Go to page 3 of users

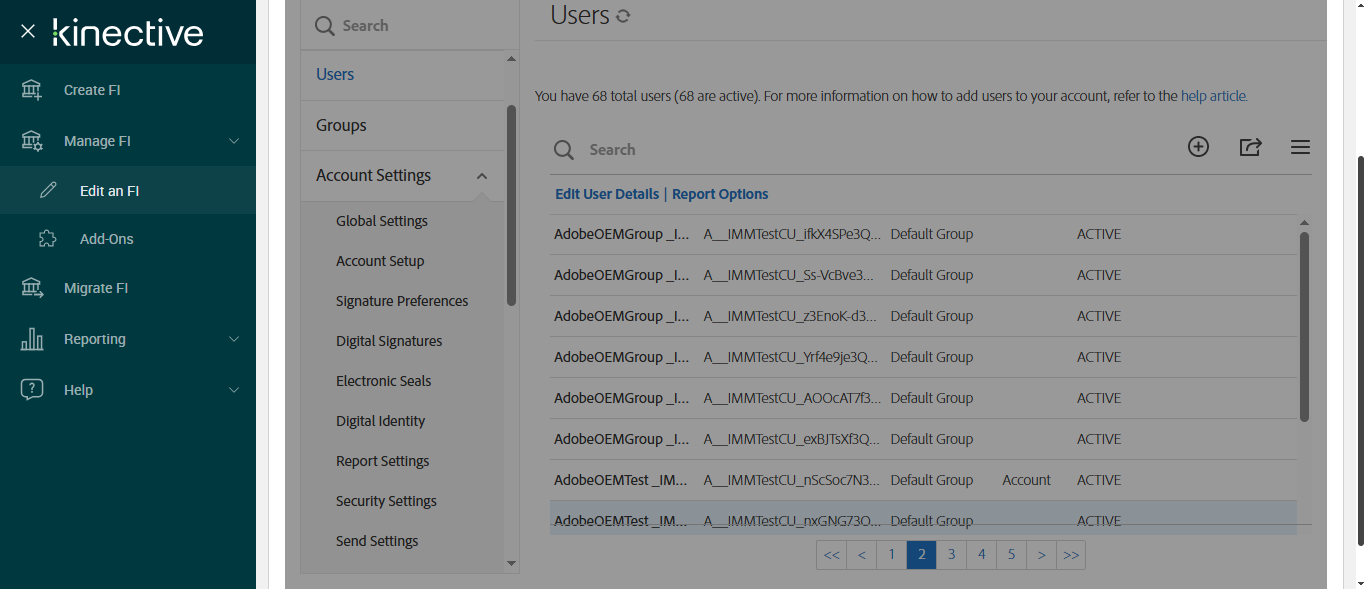click(x=951, y=555)
